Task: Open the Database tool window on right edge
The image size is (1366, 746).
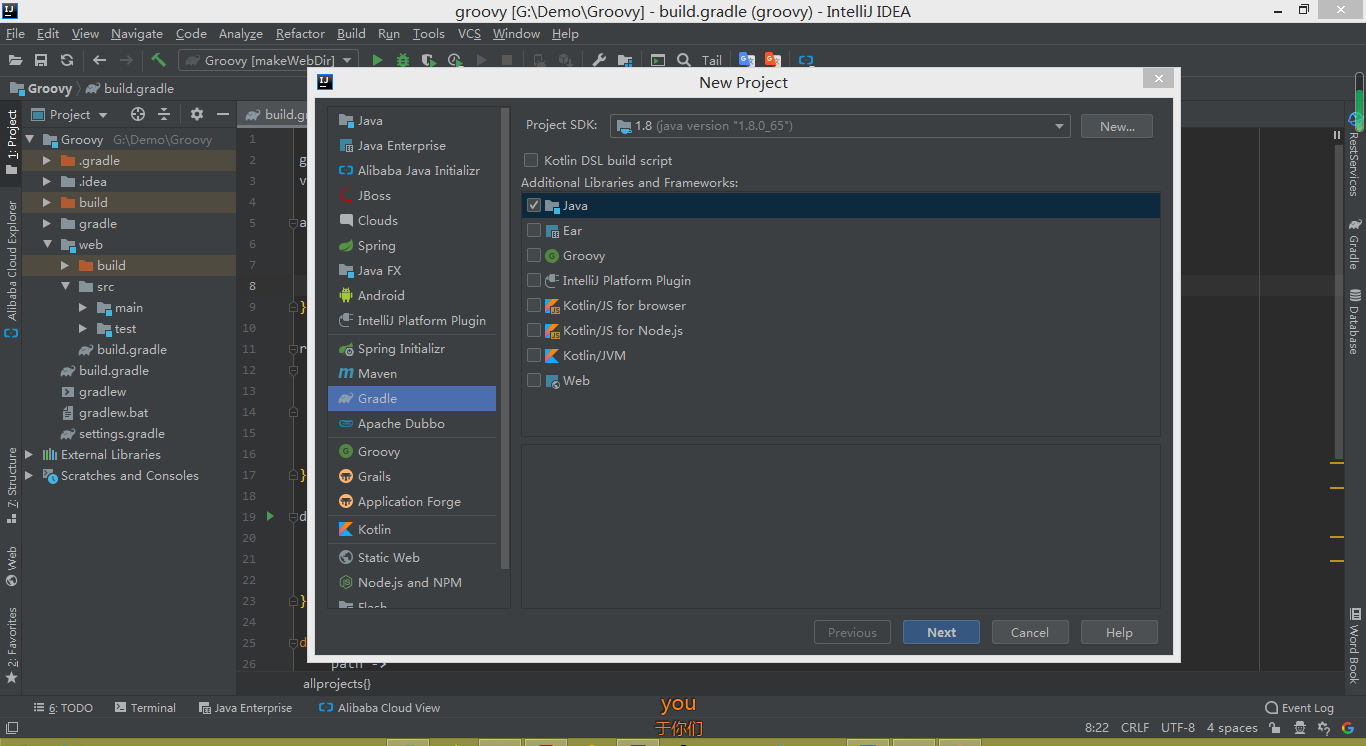Action: (x=1355, y=321)
